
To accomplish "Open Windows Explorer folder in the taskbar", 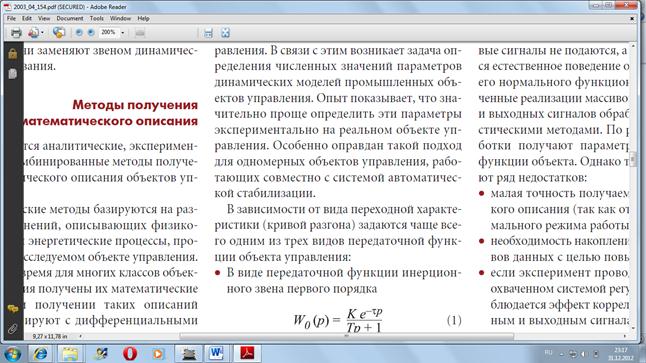I will pyautogui.click(x=70, y=354).
